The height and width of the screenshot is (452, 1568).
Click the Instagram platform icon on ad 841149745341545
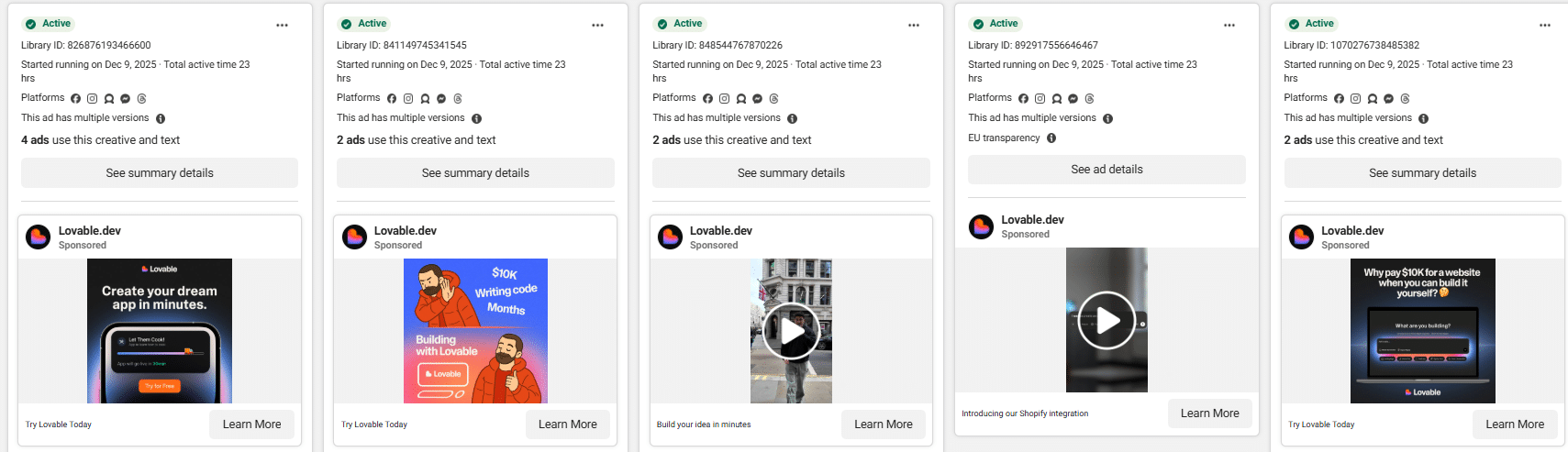tap(408, 98)
